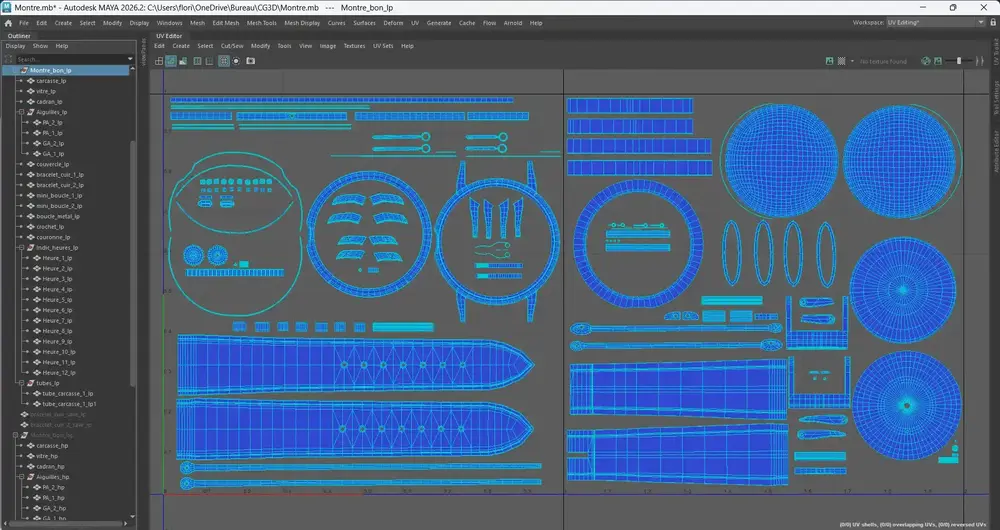
Task: Open the Outliner Show menu
Action: 40,46
